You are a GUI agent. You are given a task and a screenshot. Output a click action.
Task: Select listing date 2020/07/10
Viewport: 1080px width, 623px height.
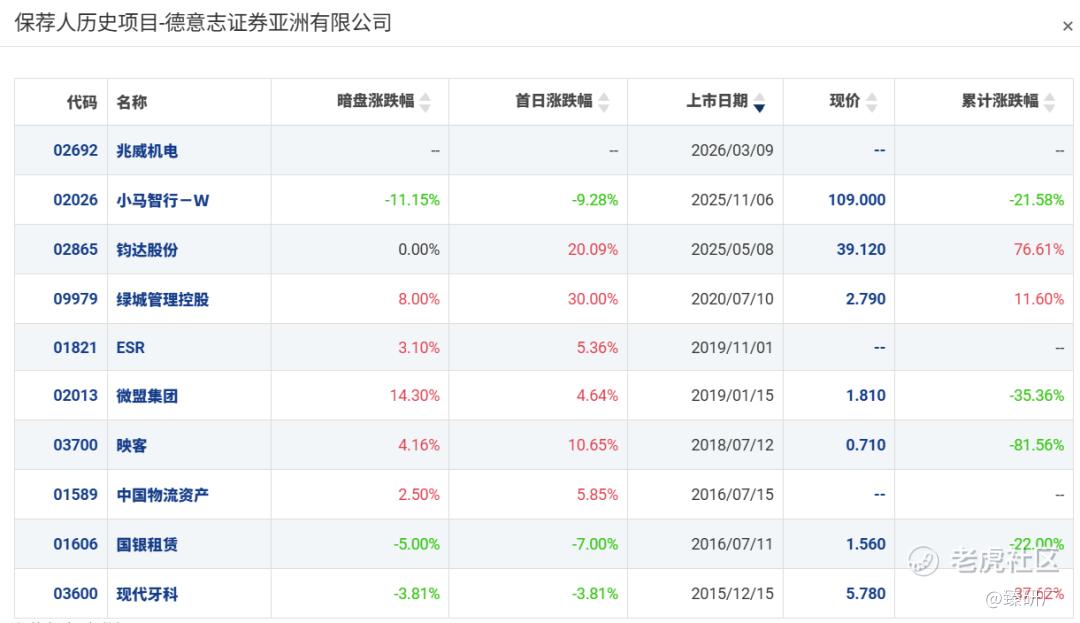pos(732,299)
